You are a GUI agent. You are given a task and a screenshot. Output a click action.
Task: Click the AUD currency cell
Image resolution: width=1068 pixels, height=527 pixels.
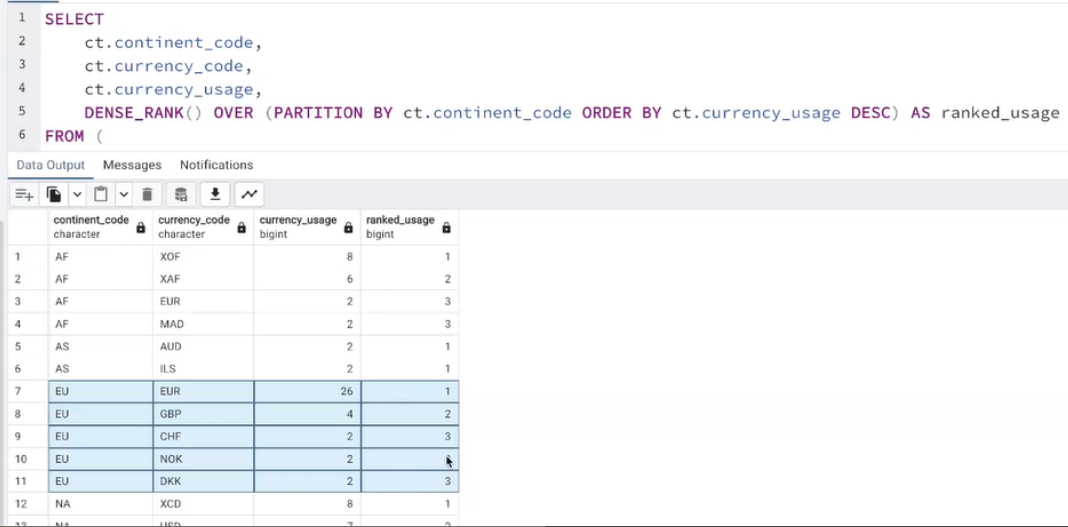204,347
